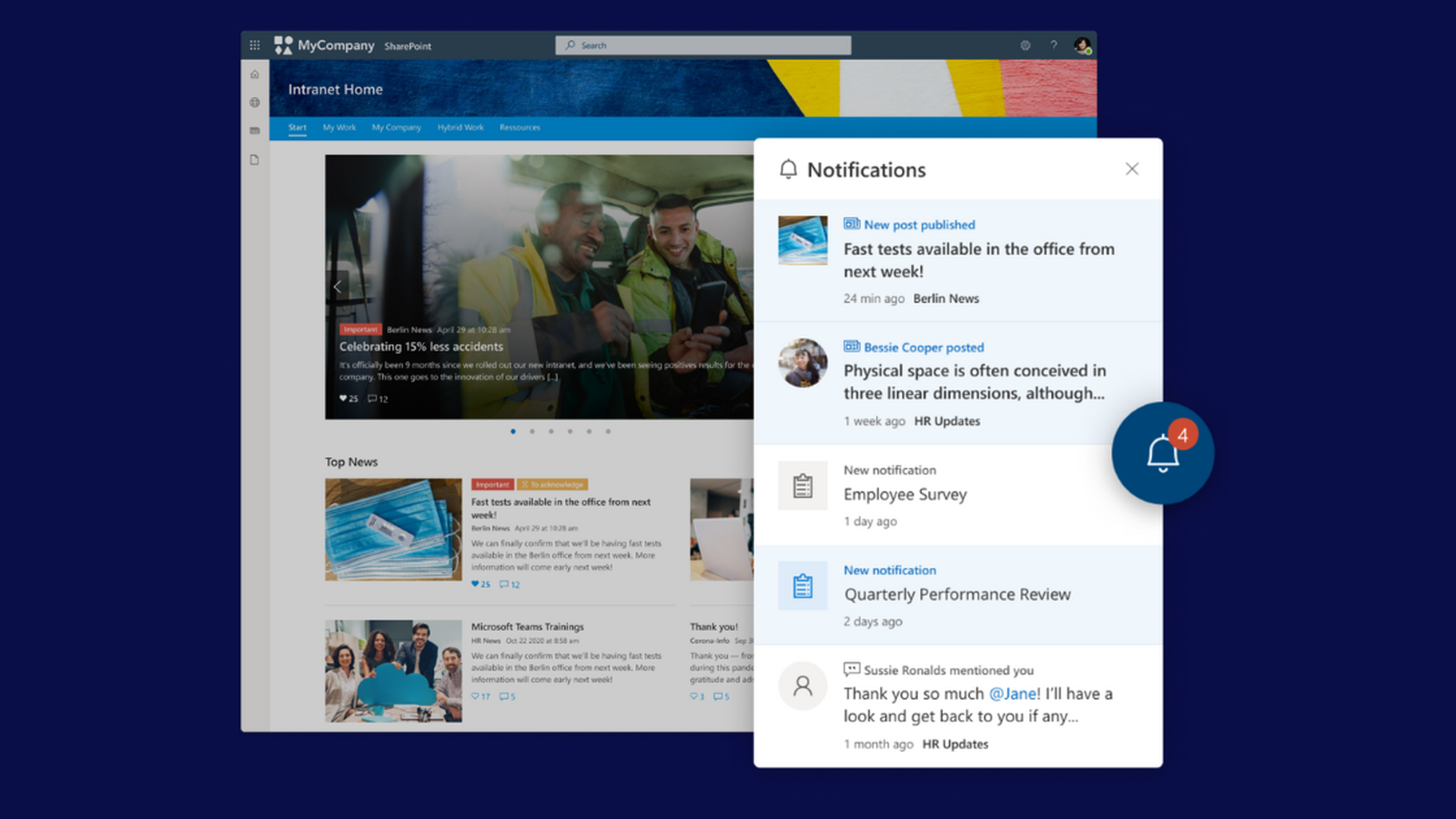Click the page icon in the left sidebar
This screenshot has width=1456, height=819.
[x=255, y=159]
